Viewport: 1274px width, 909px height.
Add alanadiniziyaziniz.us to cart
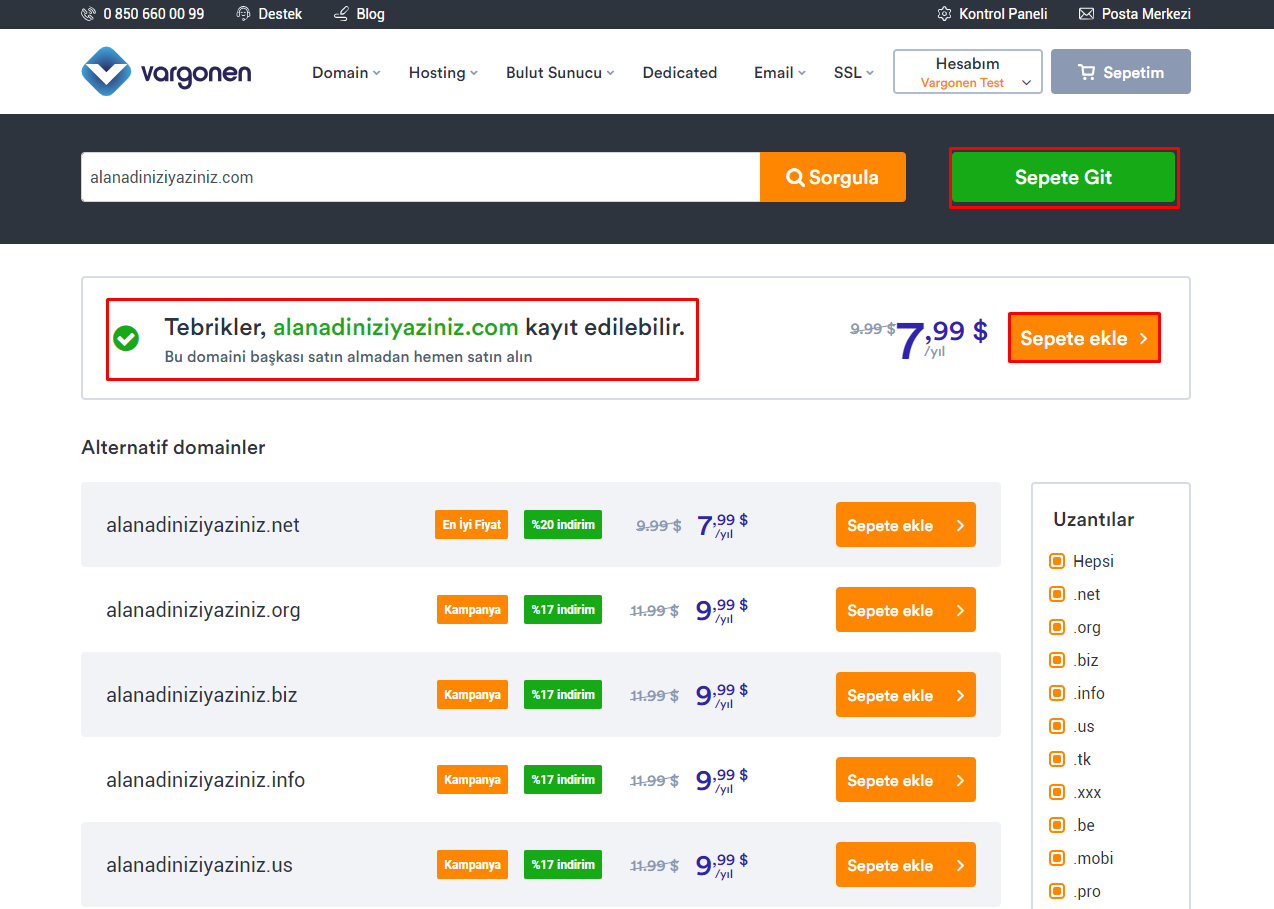906,865
